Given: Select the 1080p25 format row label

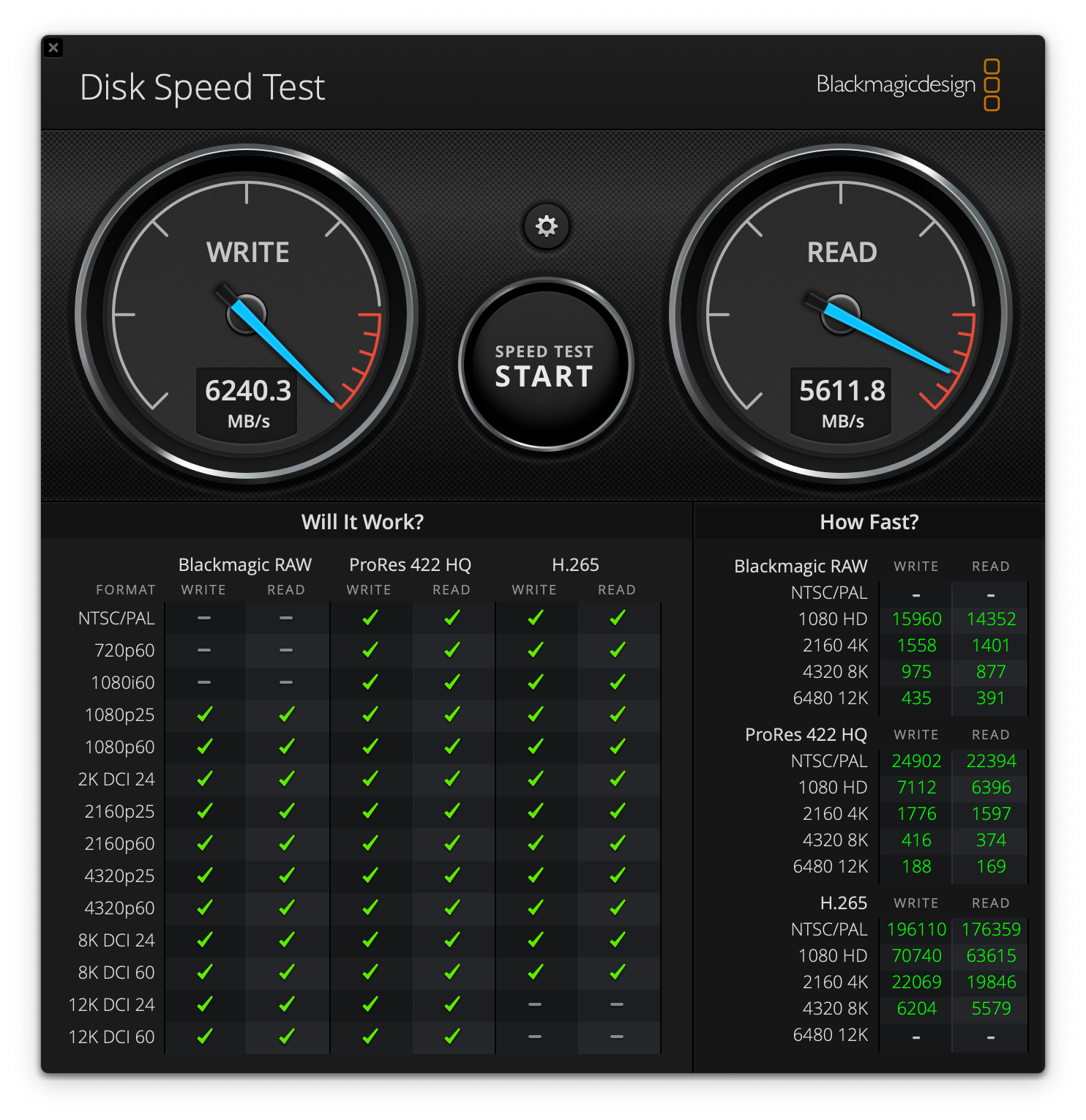Looking at the screenshot, I should [120, 715].
